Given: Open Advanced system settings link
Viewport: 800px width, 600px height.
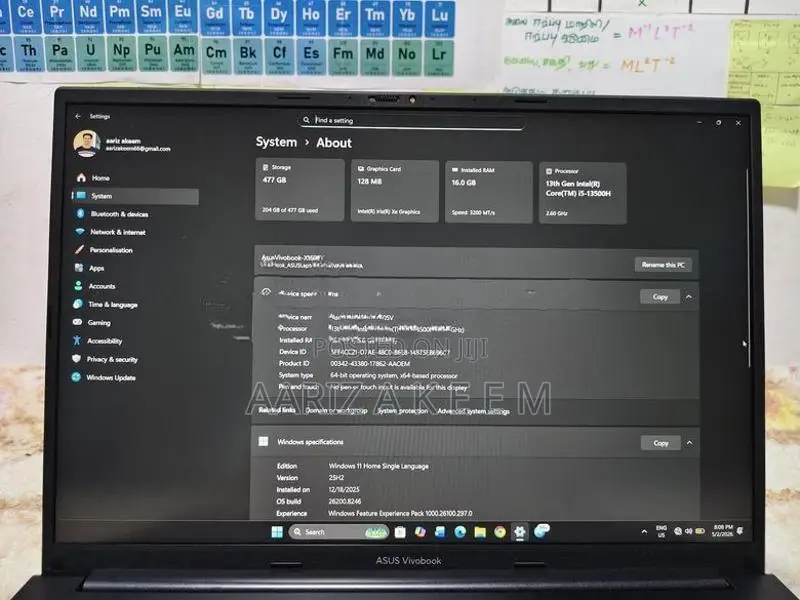Looking at the screenshot, I should (473, 411).
